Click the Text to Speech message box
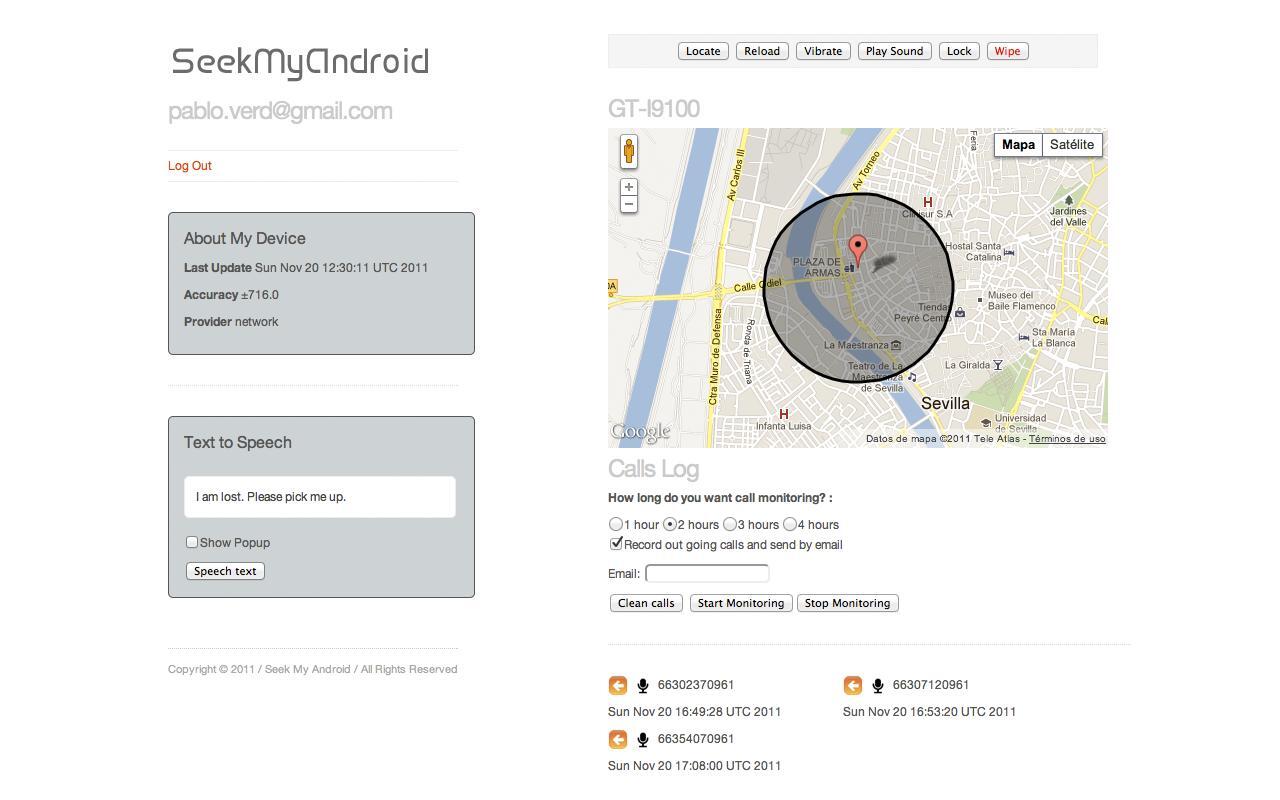 click(320, 497)
